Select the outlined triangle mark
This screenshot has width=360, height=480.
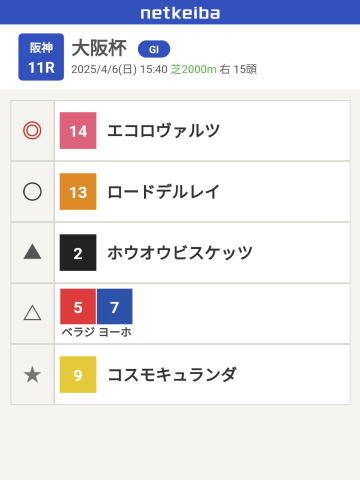pos(32,313)
